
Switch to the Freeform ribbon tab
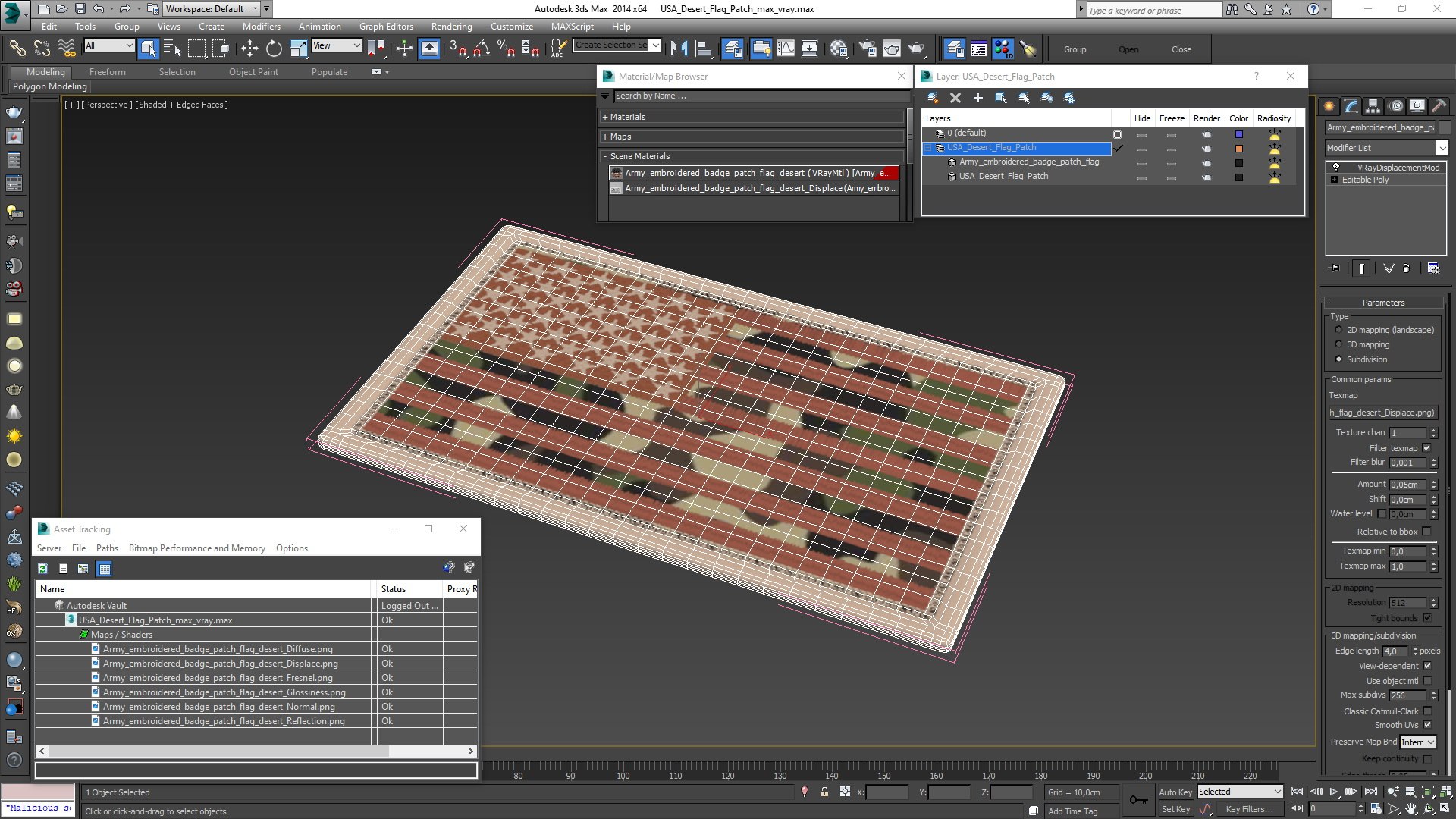click(x=107, y=72)
